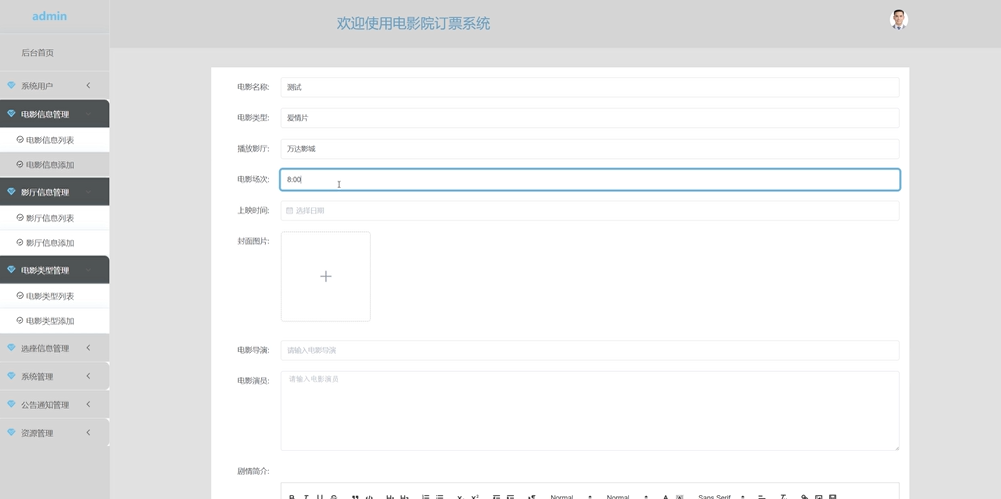Click the diamond icon beside 电影信息管理

[x=11, y=114]
